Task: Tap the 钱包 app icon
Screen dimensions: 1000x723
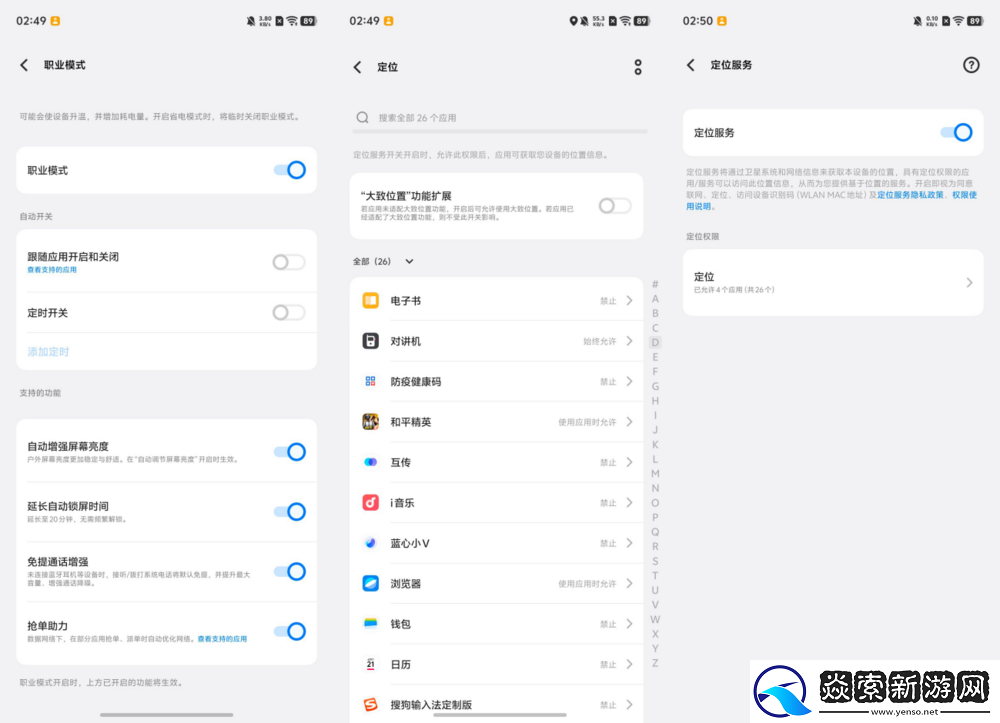Action: (370, 623)
